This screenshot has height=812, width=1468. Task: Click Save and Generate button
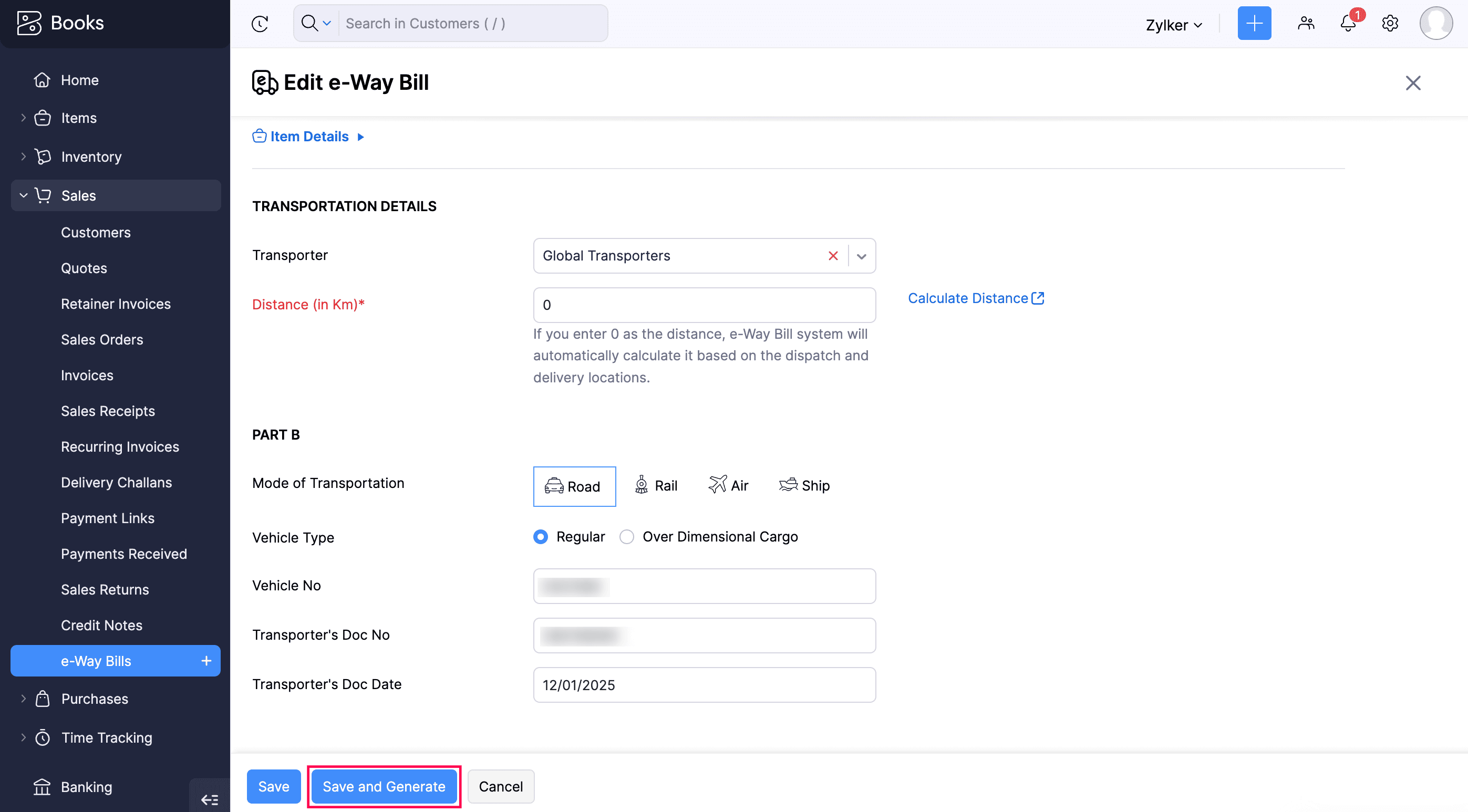pyautogui.click(x=384, y=786)
